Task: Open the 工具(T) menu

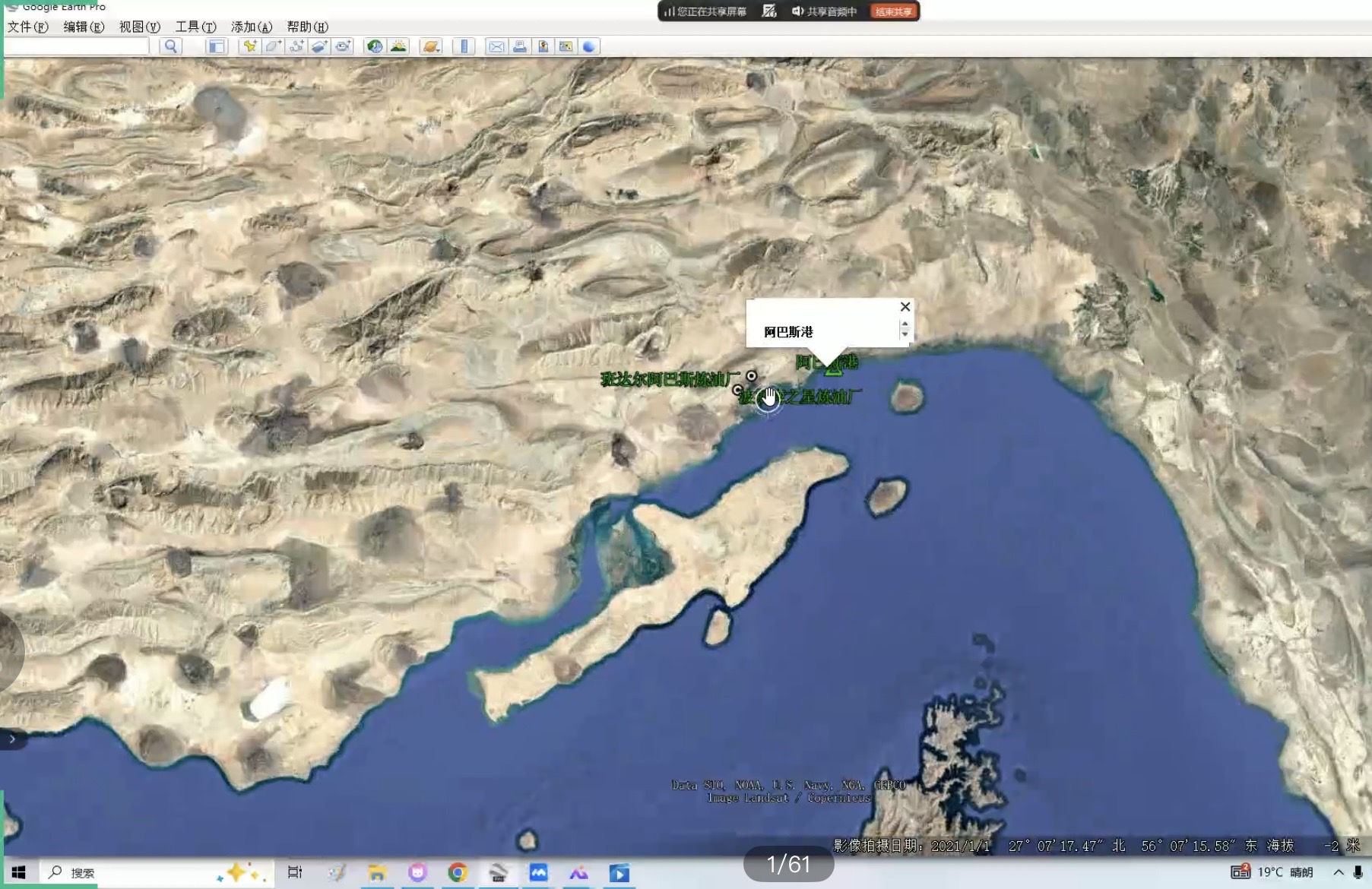Action: (195, 27)
